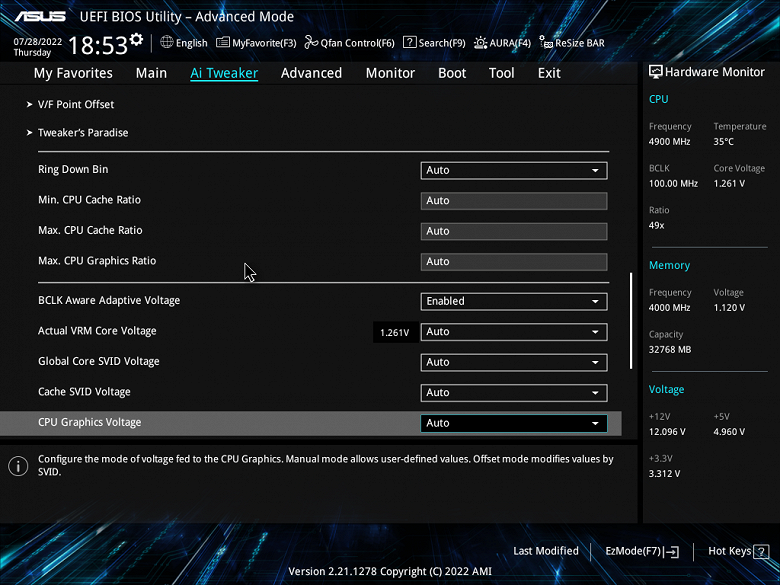Click the 32768 MB capacity value
This screenshot has height=585, width=780.
coord(670,350)
